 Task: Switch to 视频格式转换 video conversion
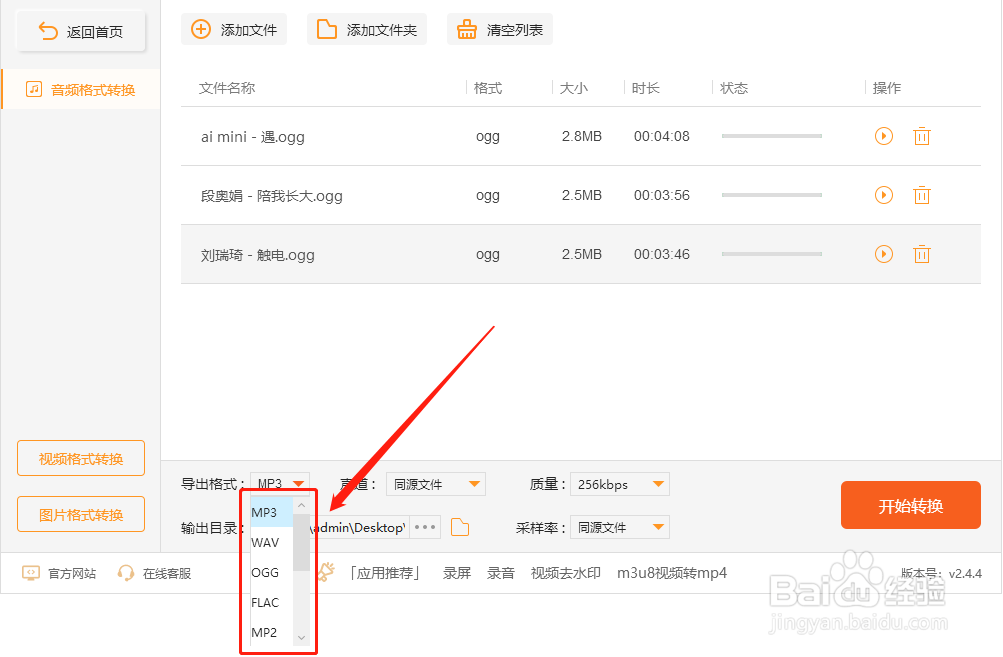point(80,457)
